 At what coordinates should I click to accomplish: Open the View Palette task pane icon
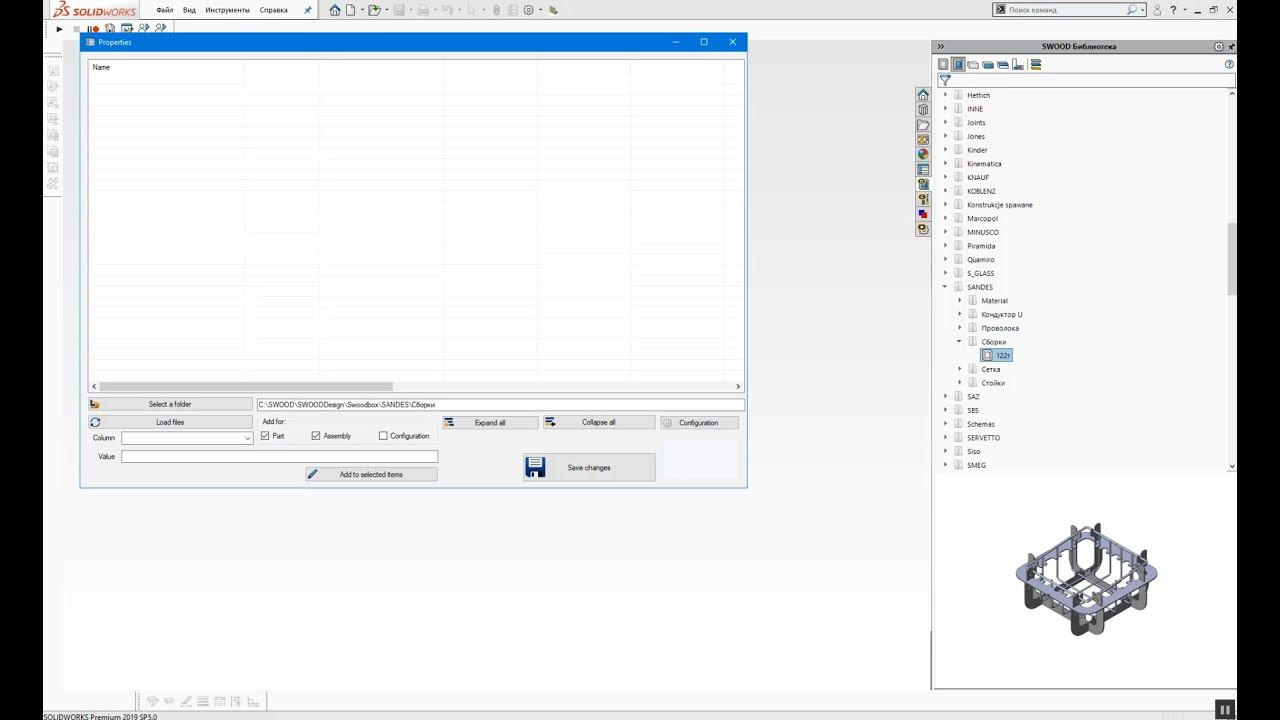pyautogui.click(x=923, y=139)
